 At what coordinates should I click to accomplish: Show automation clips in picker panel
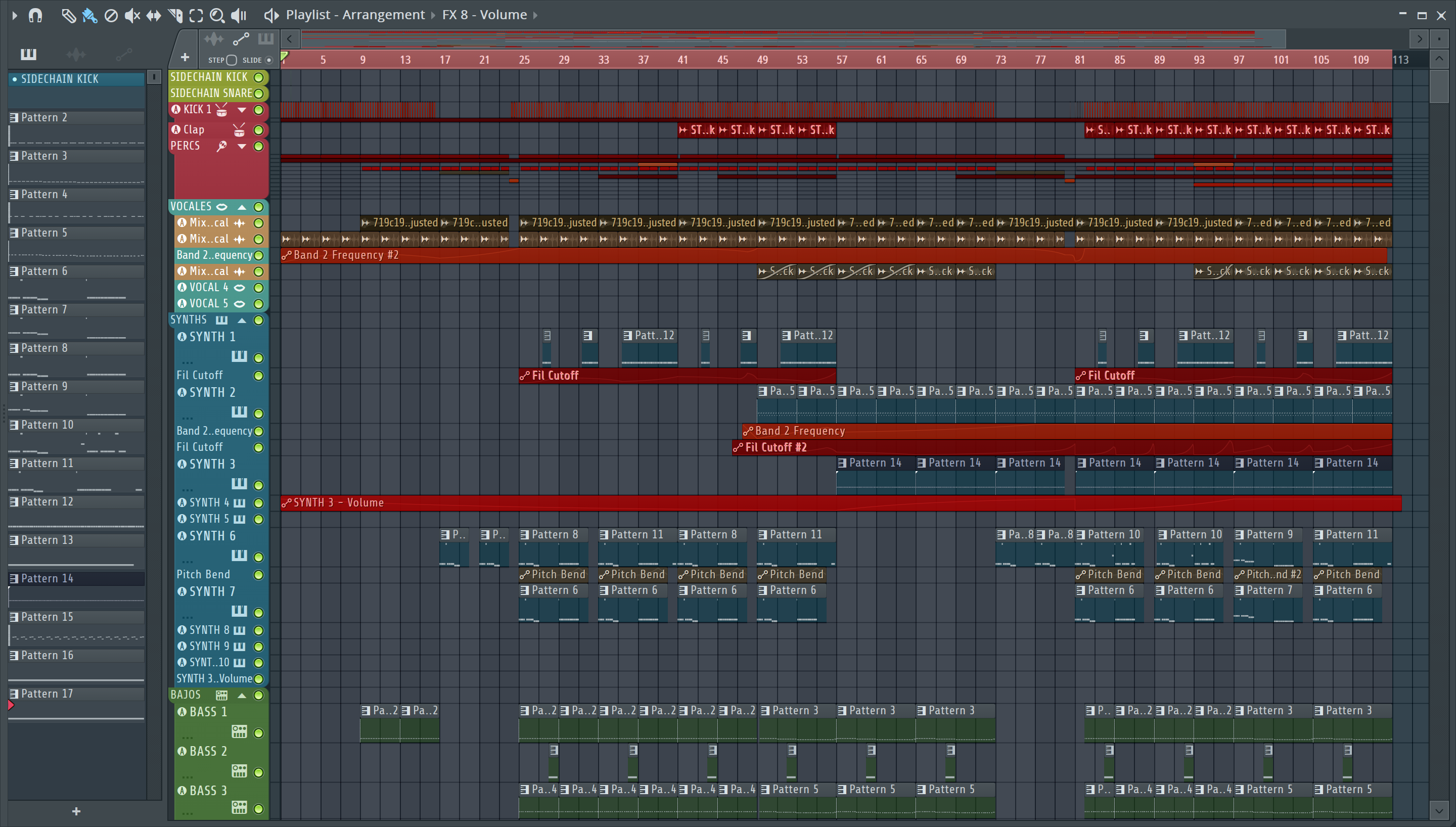(124, 54)
